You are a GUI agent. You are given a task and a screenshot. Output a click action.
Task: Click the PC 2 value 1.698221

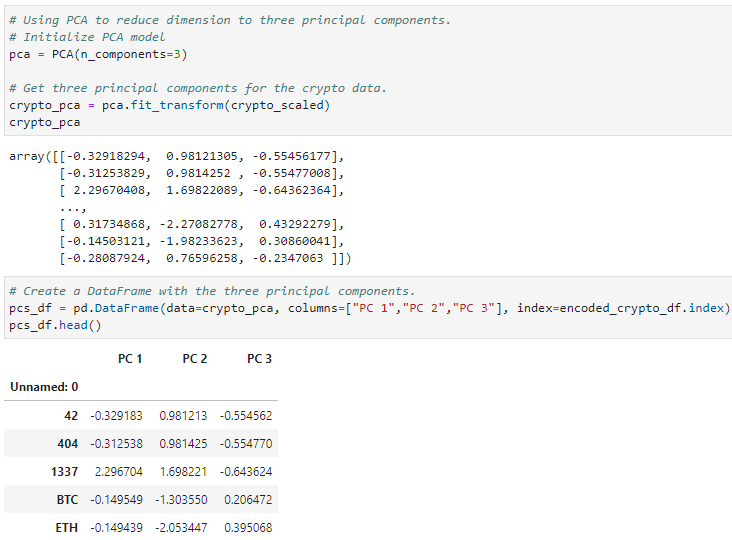click(x=183, y=471)
